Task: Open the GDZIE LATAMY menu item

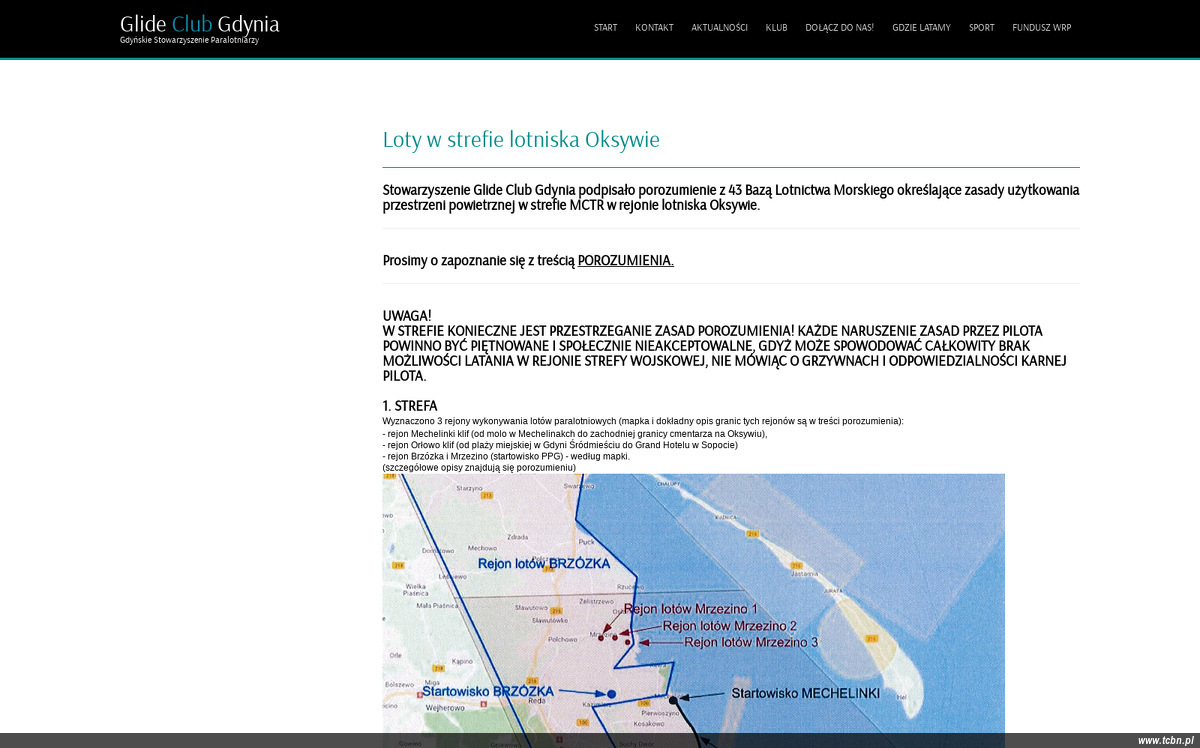Action: point(921,28)
